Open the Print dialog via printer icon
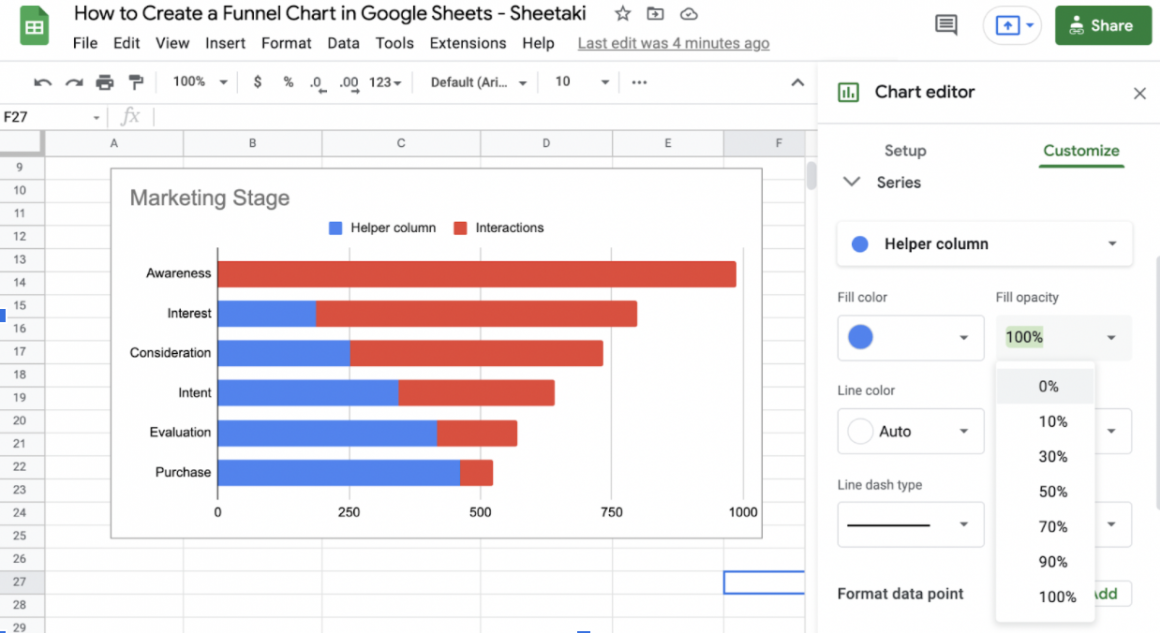 (105, 82)
